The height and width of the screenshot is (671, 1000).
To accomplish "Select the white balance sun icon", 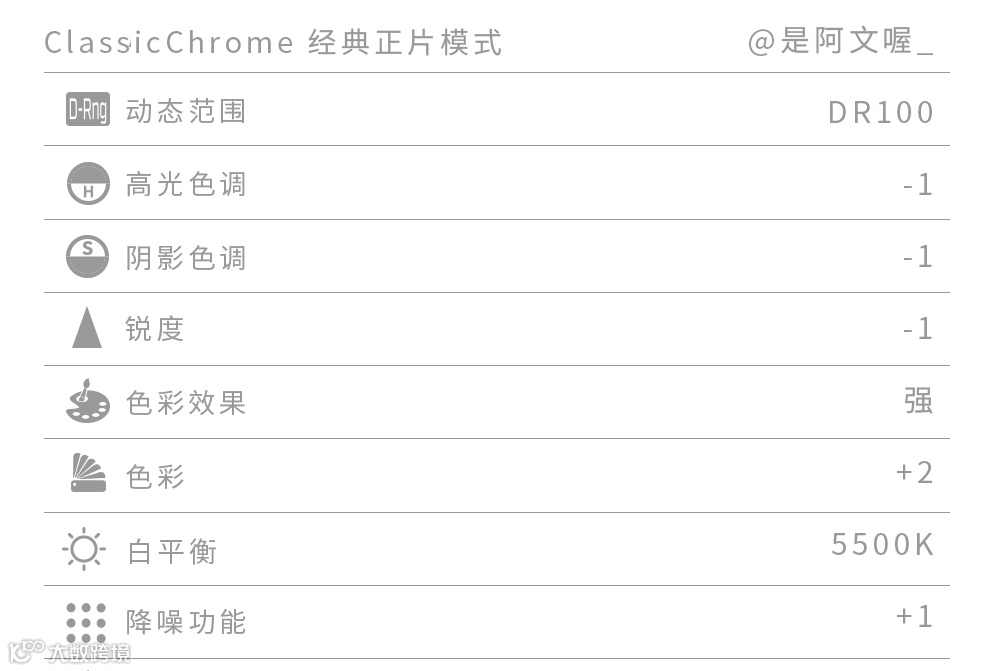I will (x=84, y=549).
